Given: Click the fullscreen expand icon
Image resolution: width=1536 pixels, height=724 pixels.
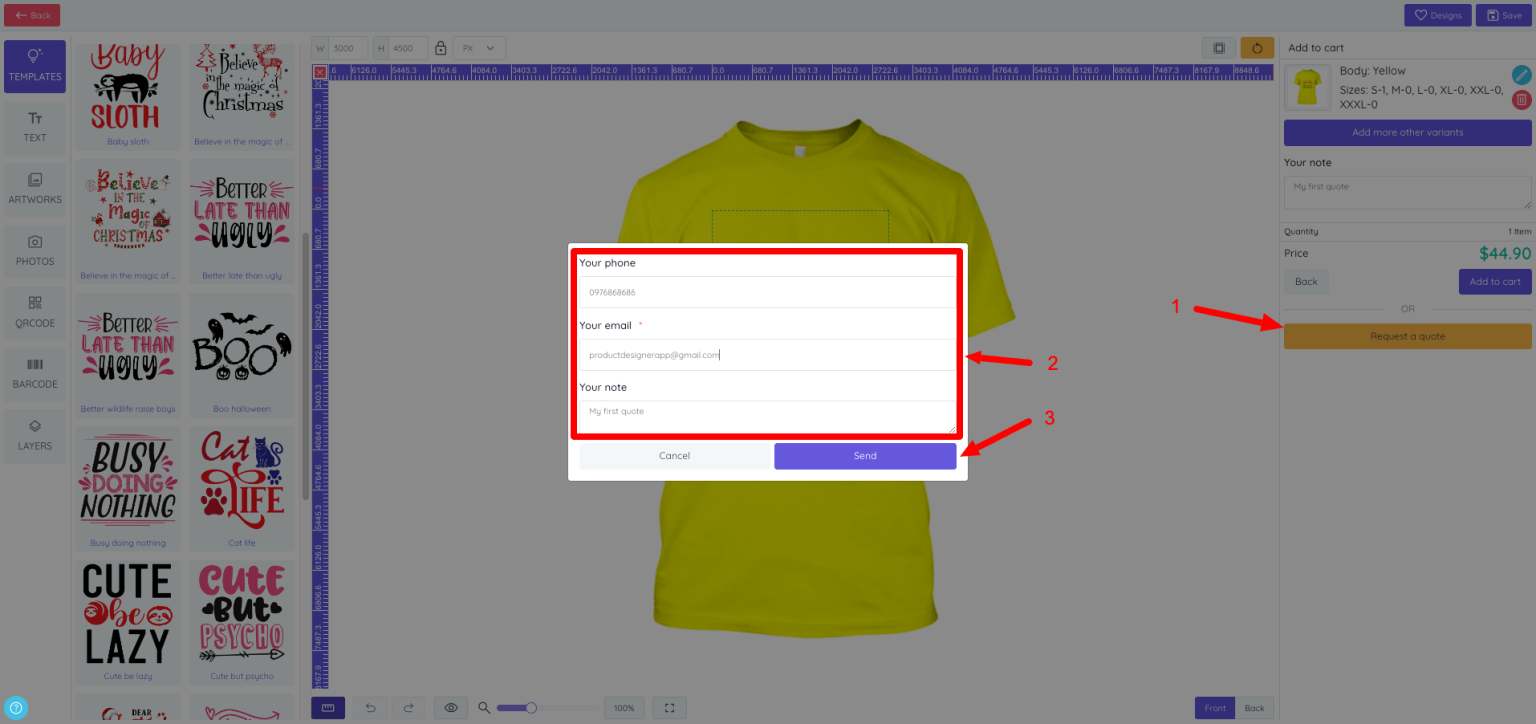Looking at the screenshot, I should 670,708.
